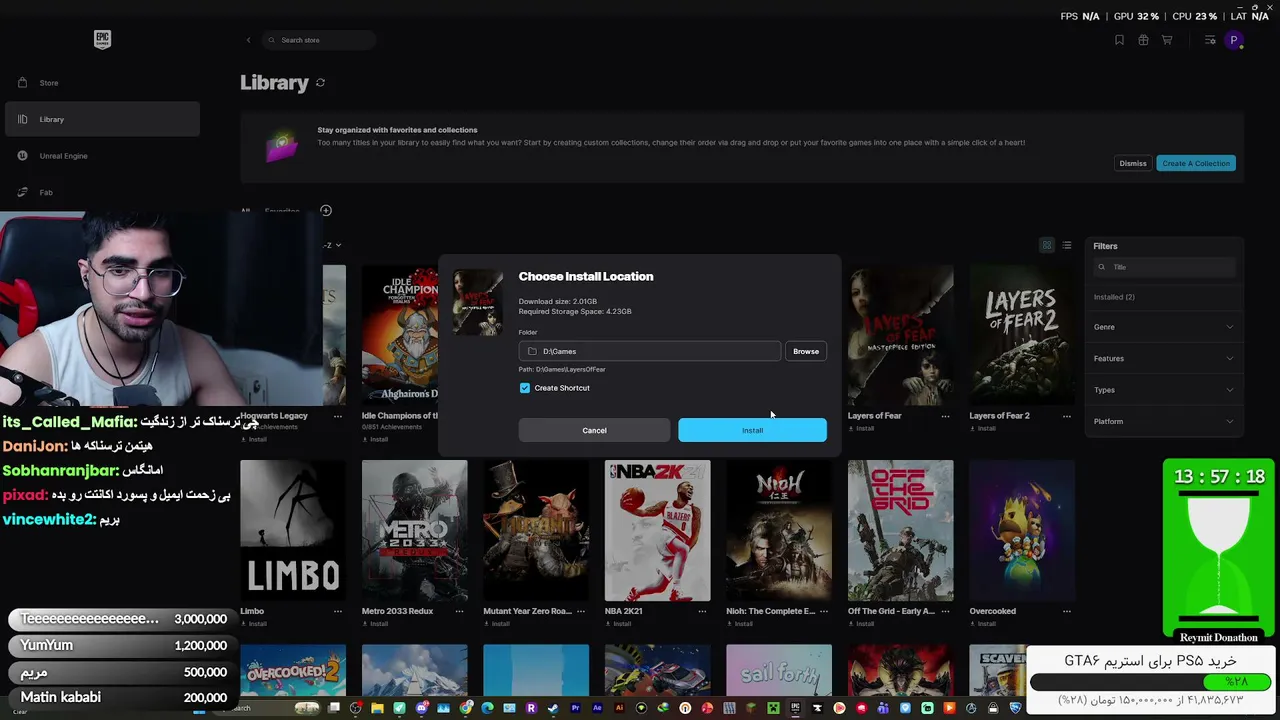Open the Overcooked cover thumbnail
1280x720 pixels.
(x=1022, y=531)
